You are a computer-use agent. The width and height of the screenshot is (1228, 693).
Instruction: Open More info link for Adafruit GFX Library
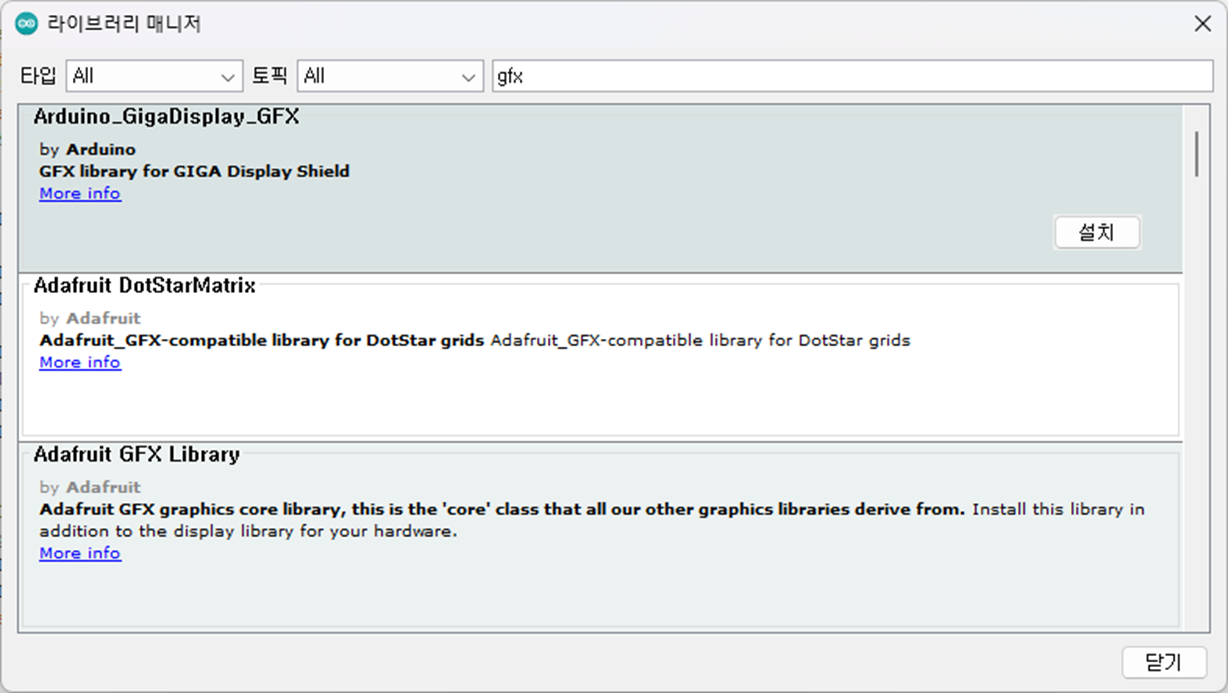point(80,553)
